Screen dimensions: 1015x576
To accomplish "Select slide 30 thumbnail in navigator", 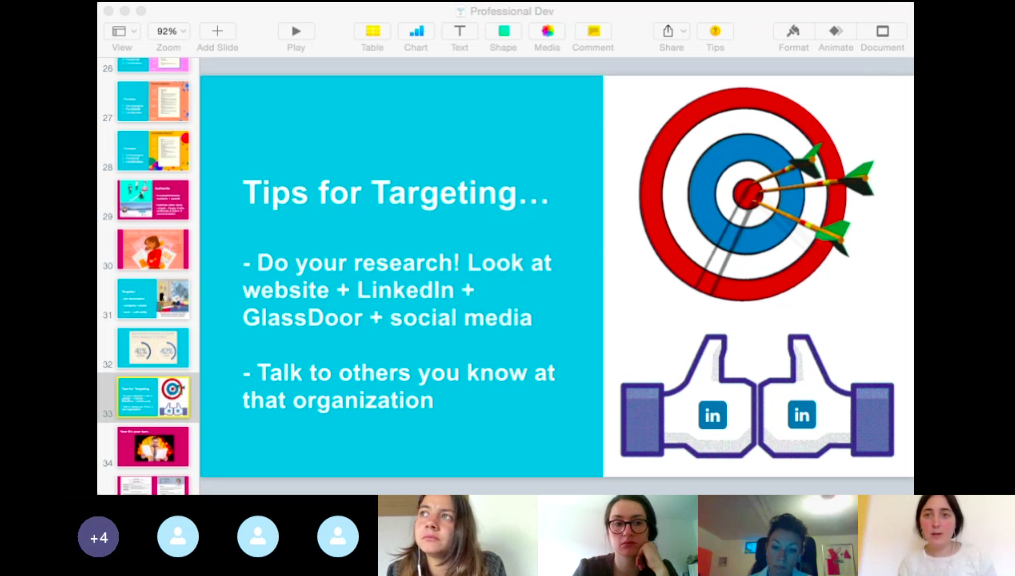I will point(153,249).
